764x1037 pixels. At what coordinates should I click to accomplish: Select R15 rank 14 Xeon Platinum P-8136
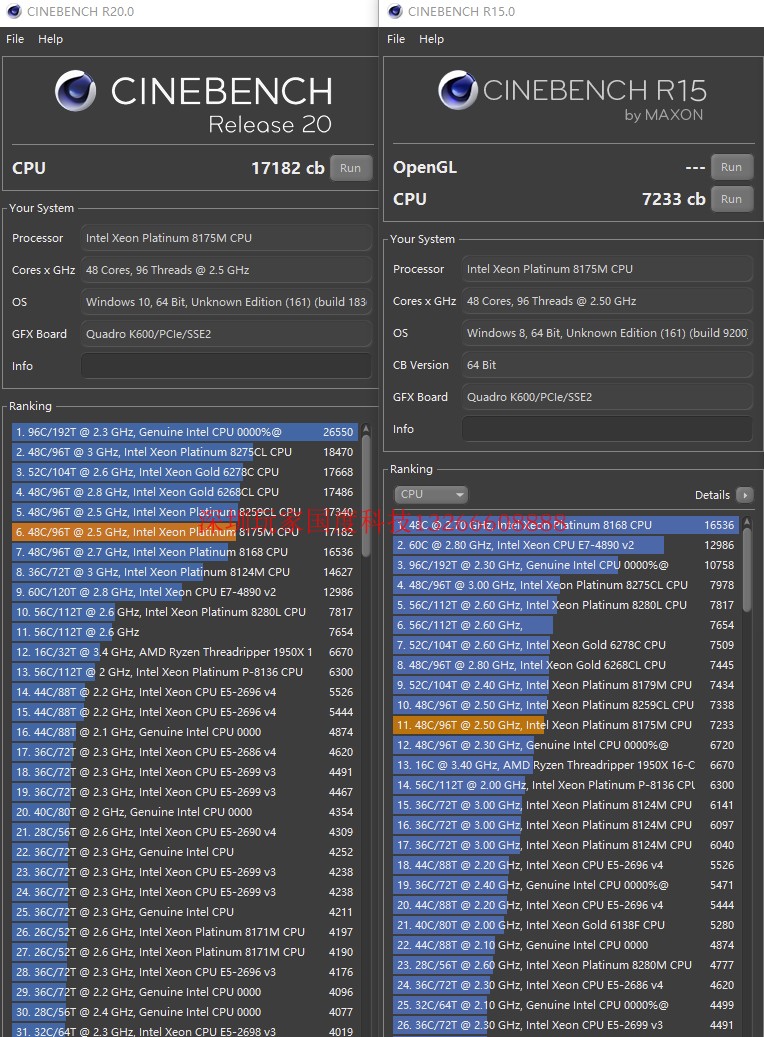click(x=566, y=785)
